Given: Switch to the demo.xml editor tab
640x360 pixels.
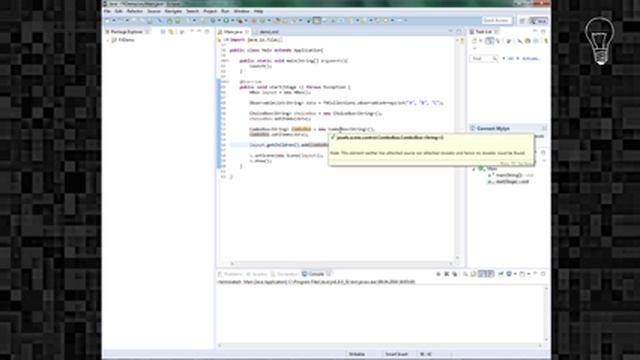Looking at the screenshot, I should pyautogui.click(x=269, y=32).
